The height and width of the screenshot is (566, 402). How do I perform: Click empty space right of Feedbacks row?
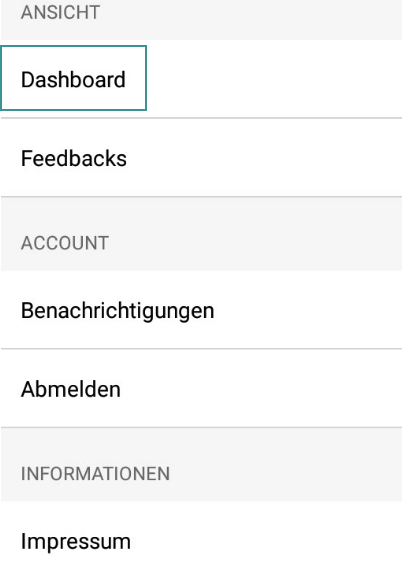point(263,158)
